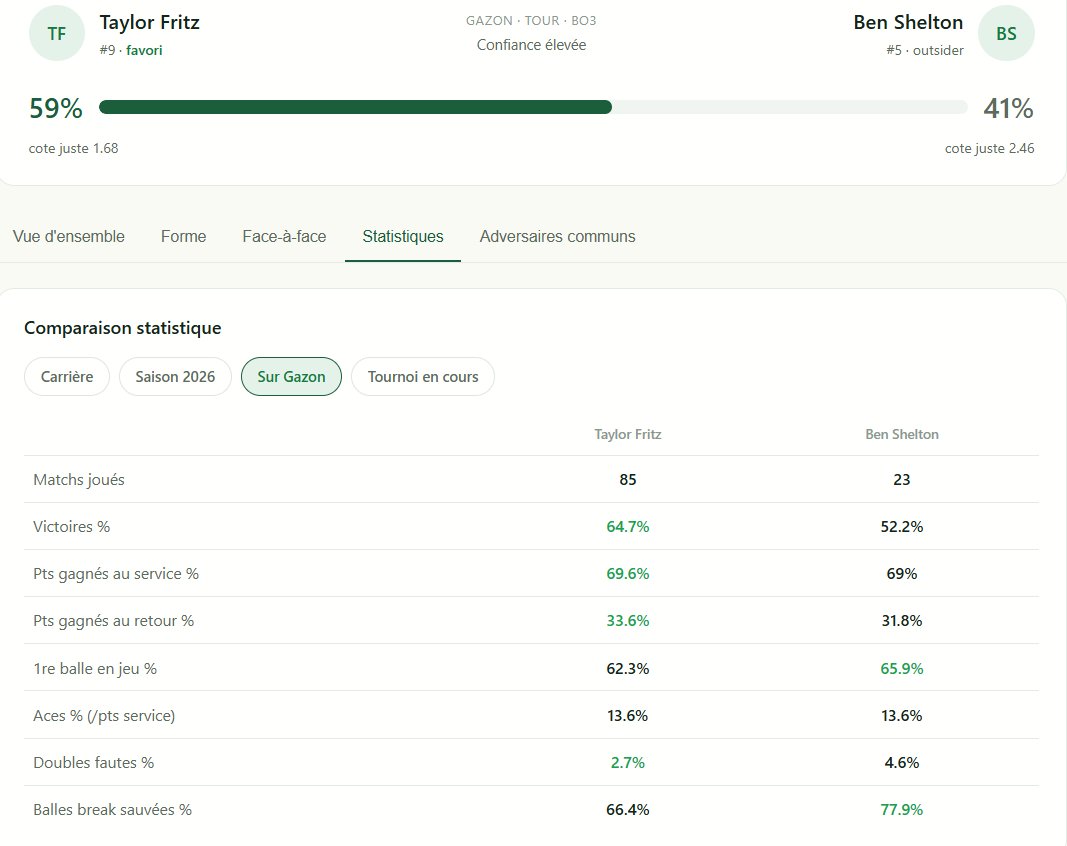Viewport: 1067px width, 846px height.
Task: Click the 41% win probability value
Action: 1008,108
